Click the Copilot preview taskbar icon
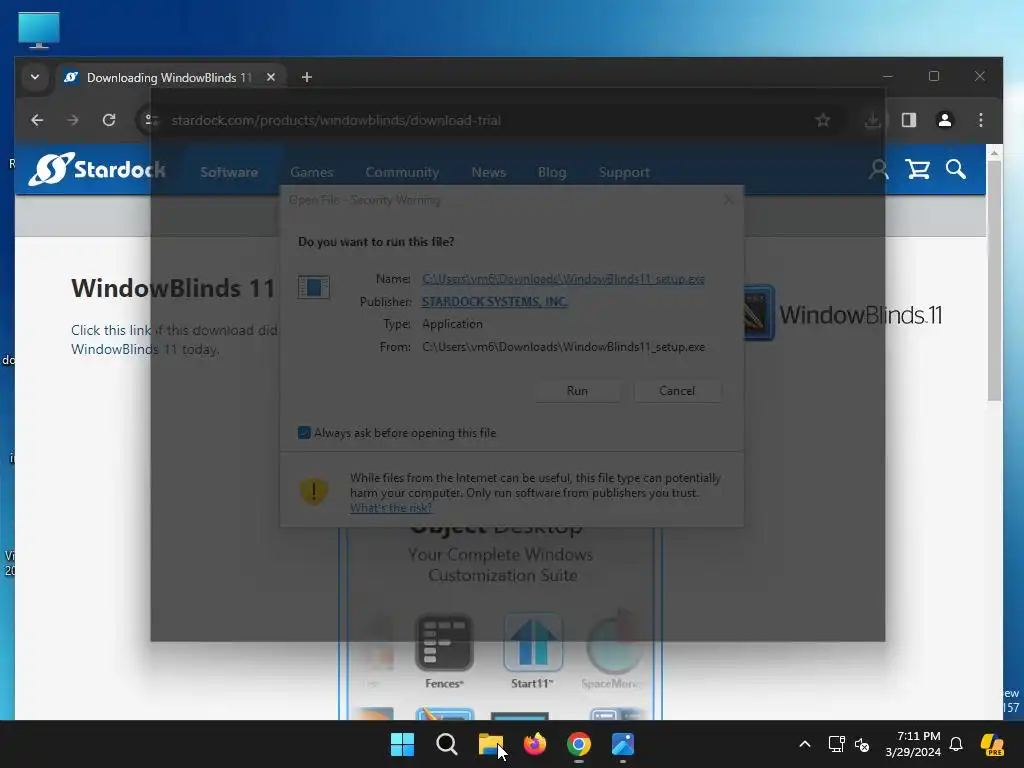 point(993,744)
